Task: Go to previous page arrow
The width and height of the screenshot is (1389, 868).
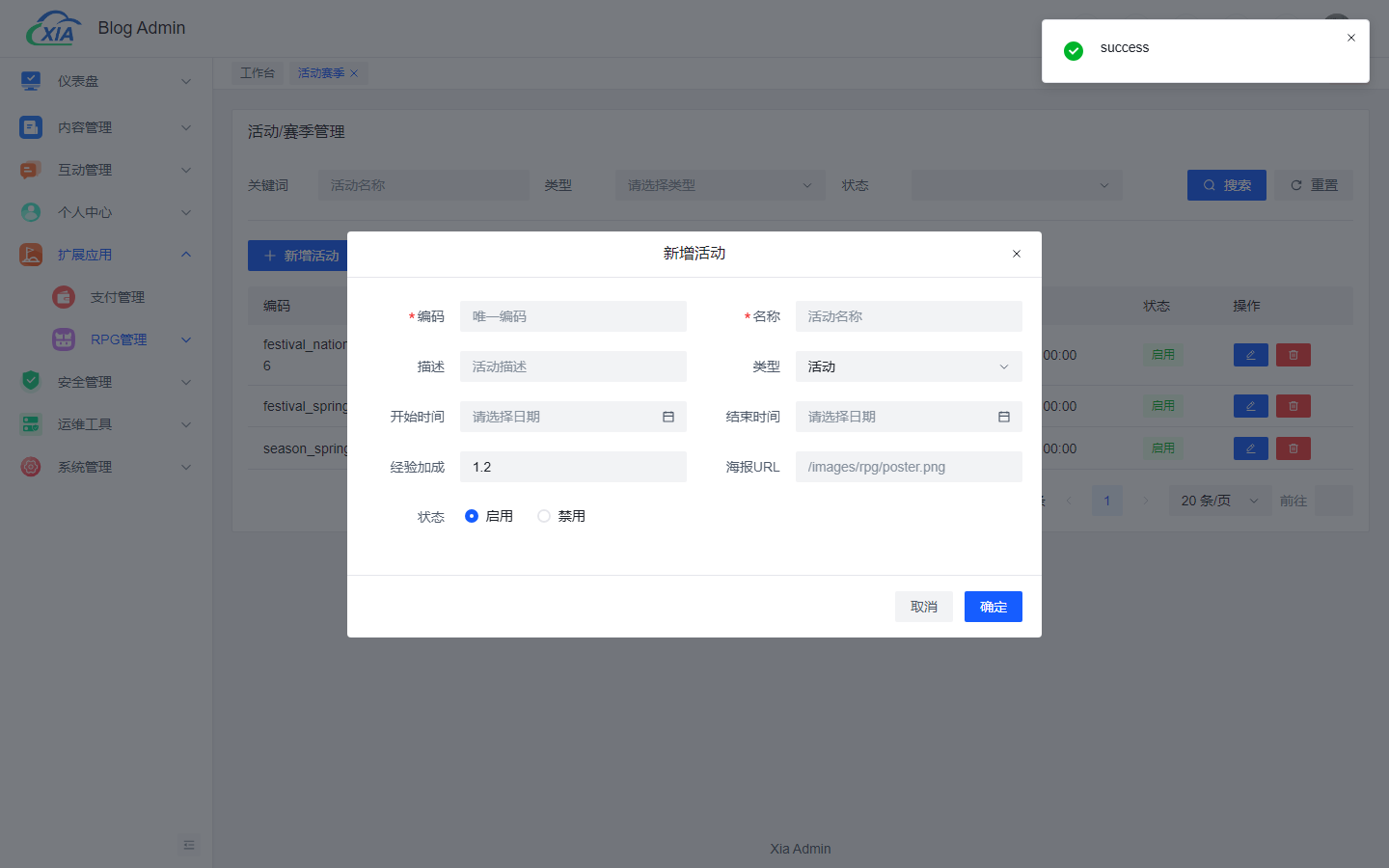Action: coord(1069,501)
